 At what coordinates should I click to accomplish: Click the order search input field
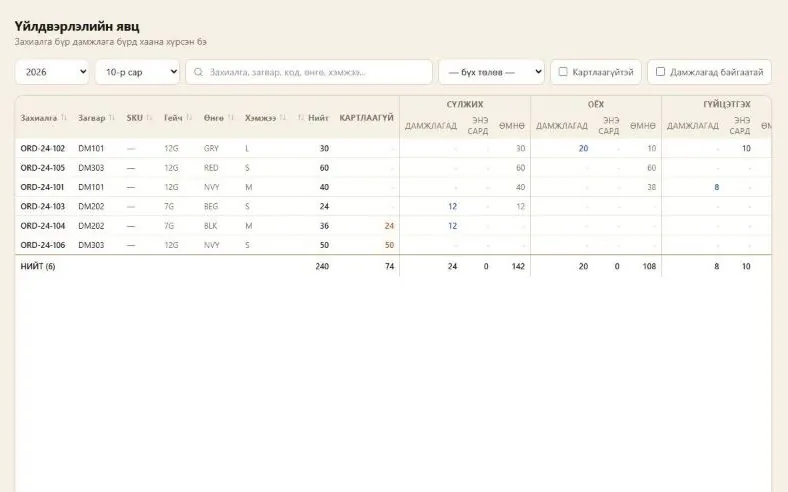[x=309, y=72]
